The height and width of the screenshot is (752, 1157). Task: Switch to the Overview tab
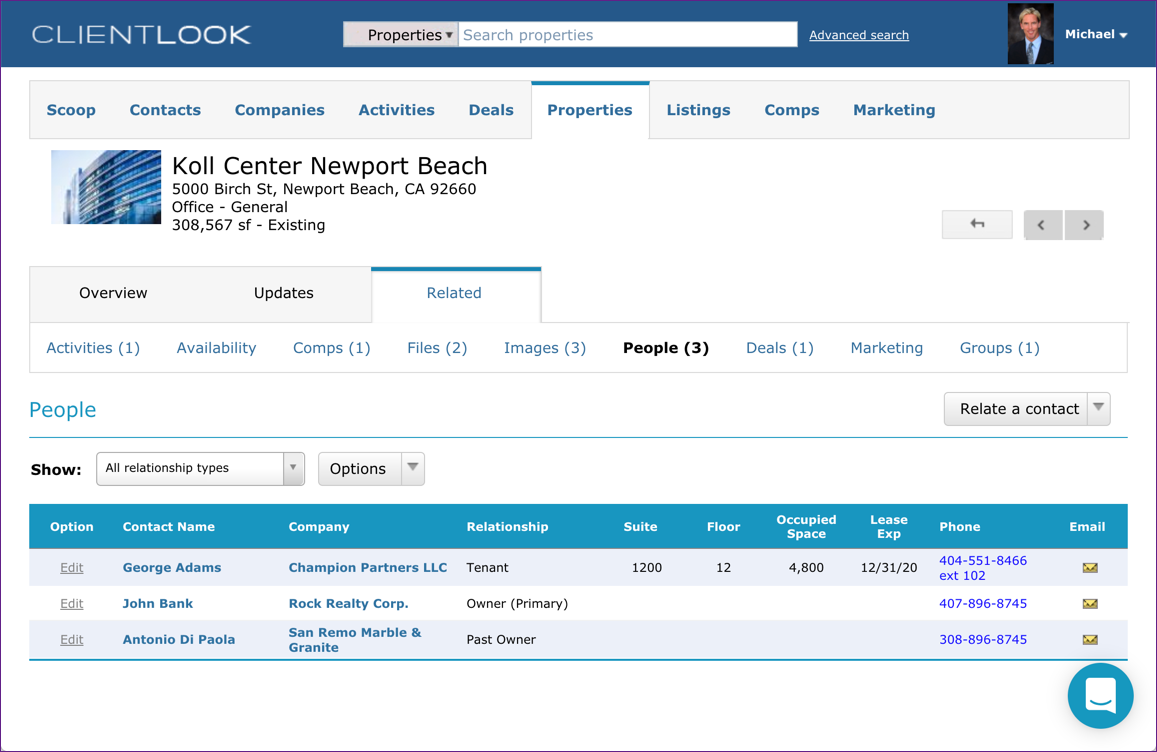click(x=113, y=293)
